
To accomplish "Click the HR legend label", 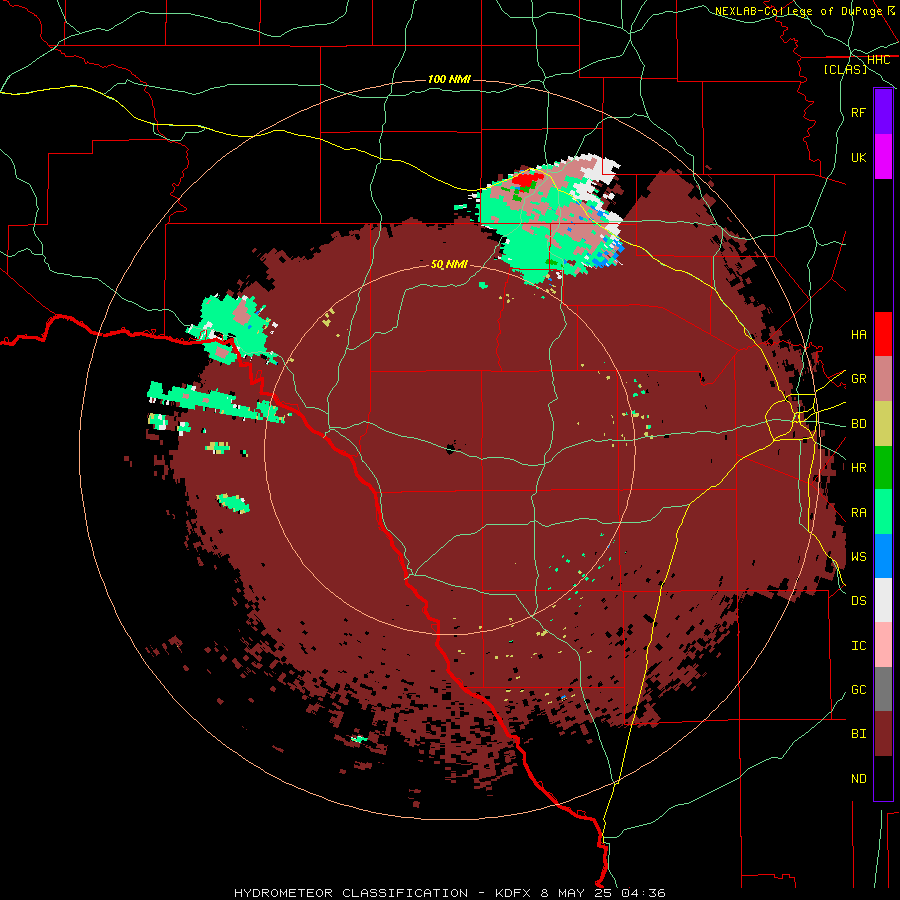I will click(859, 468).
